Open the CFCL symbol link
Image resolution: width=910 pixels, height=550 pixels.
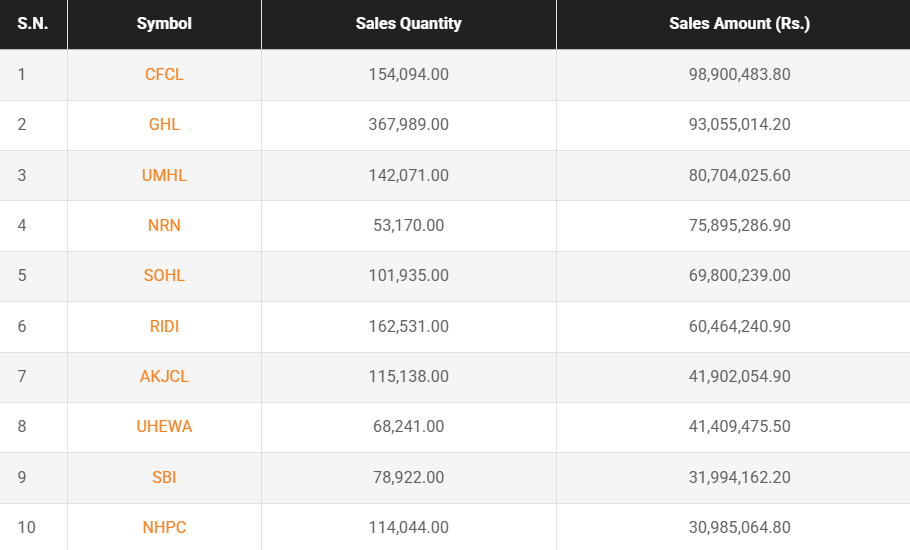(164, 74)
